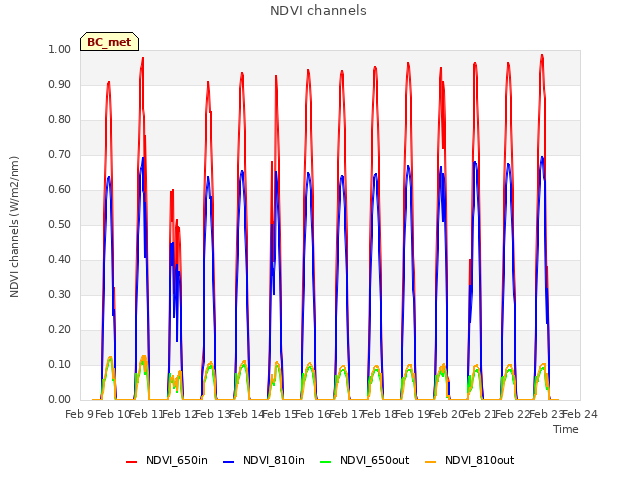
Task: Click the orange NDVI_810out legend swatch
Action: pyautogui.click(x=431, y=462)
